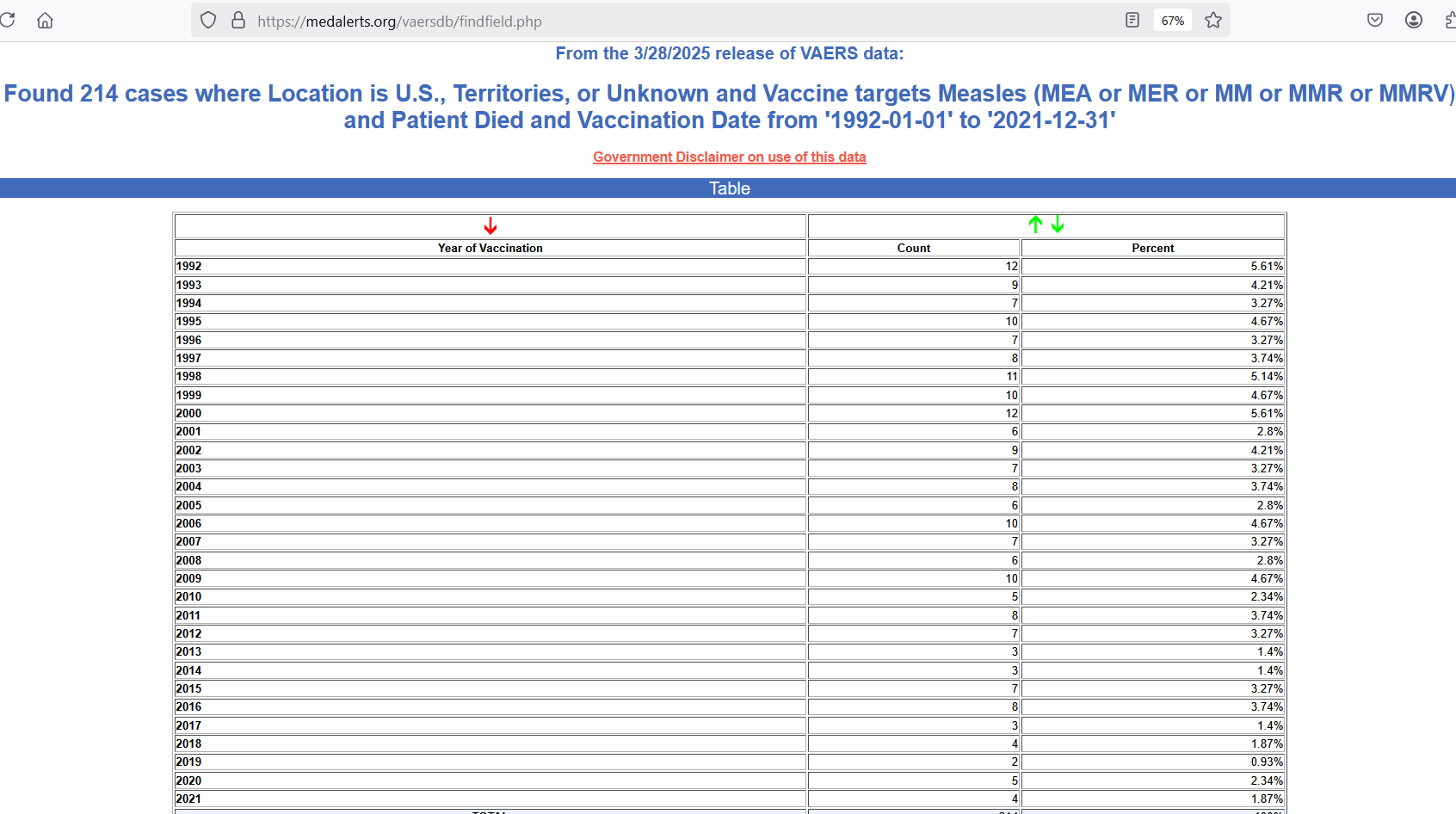The image size is (1456, 814).
Task: Toggle reader view icon in address bar
Action: (1132, 20)
